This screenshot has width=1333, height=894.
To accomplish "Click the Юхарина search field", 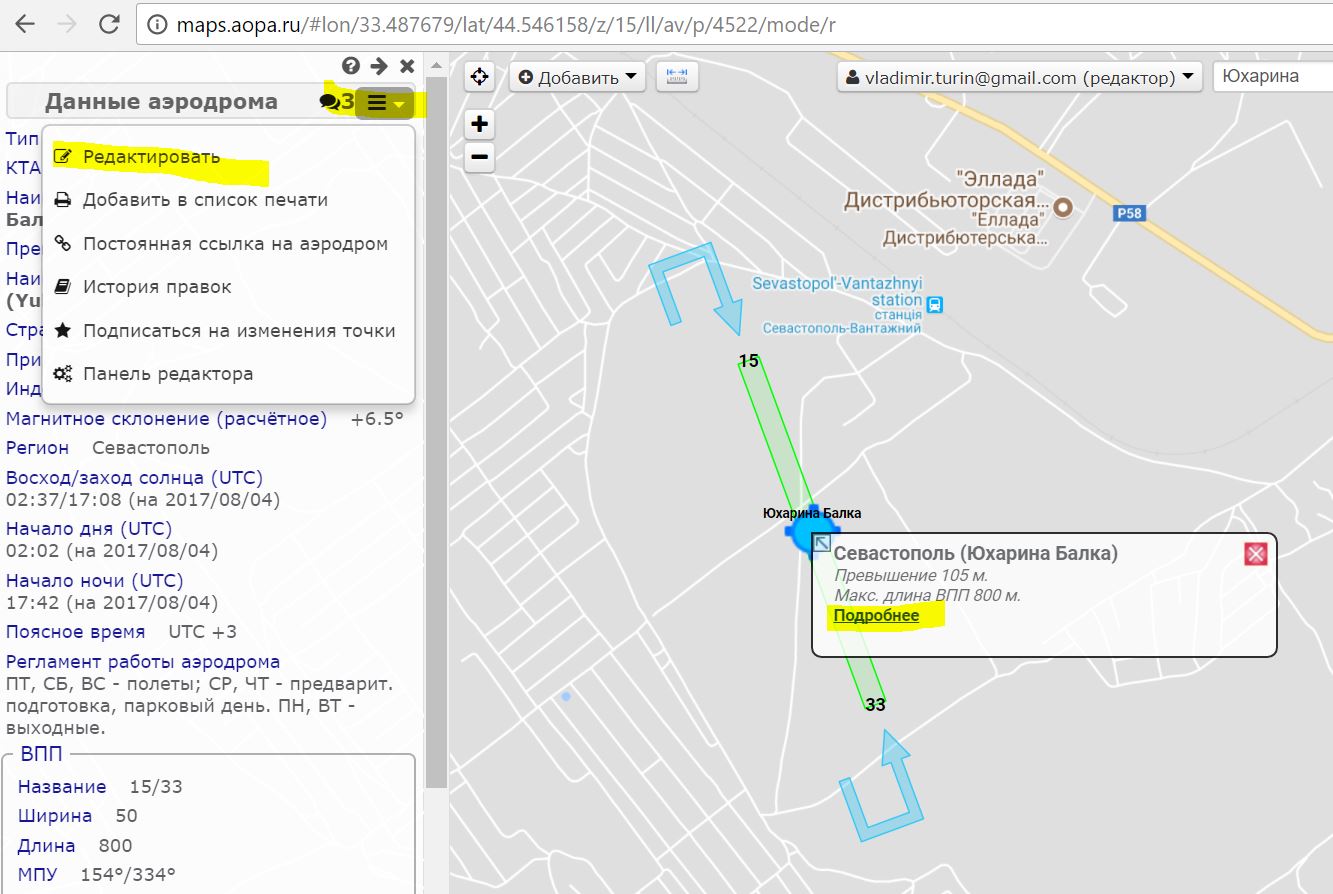I will pos(1270,77).
